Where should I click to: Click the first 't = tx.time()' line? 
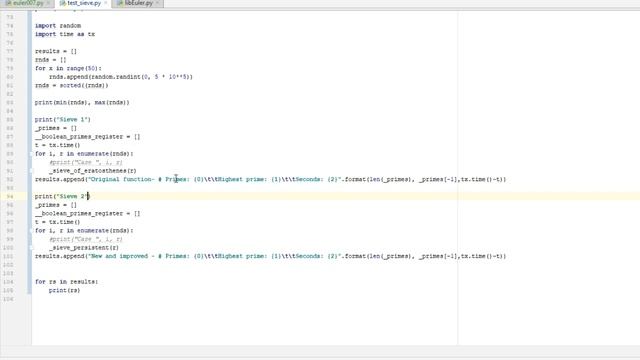click(58, 145)
